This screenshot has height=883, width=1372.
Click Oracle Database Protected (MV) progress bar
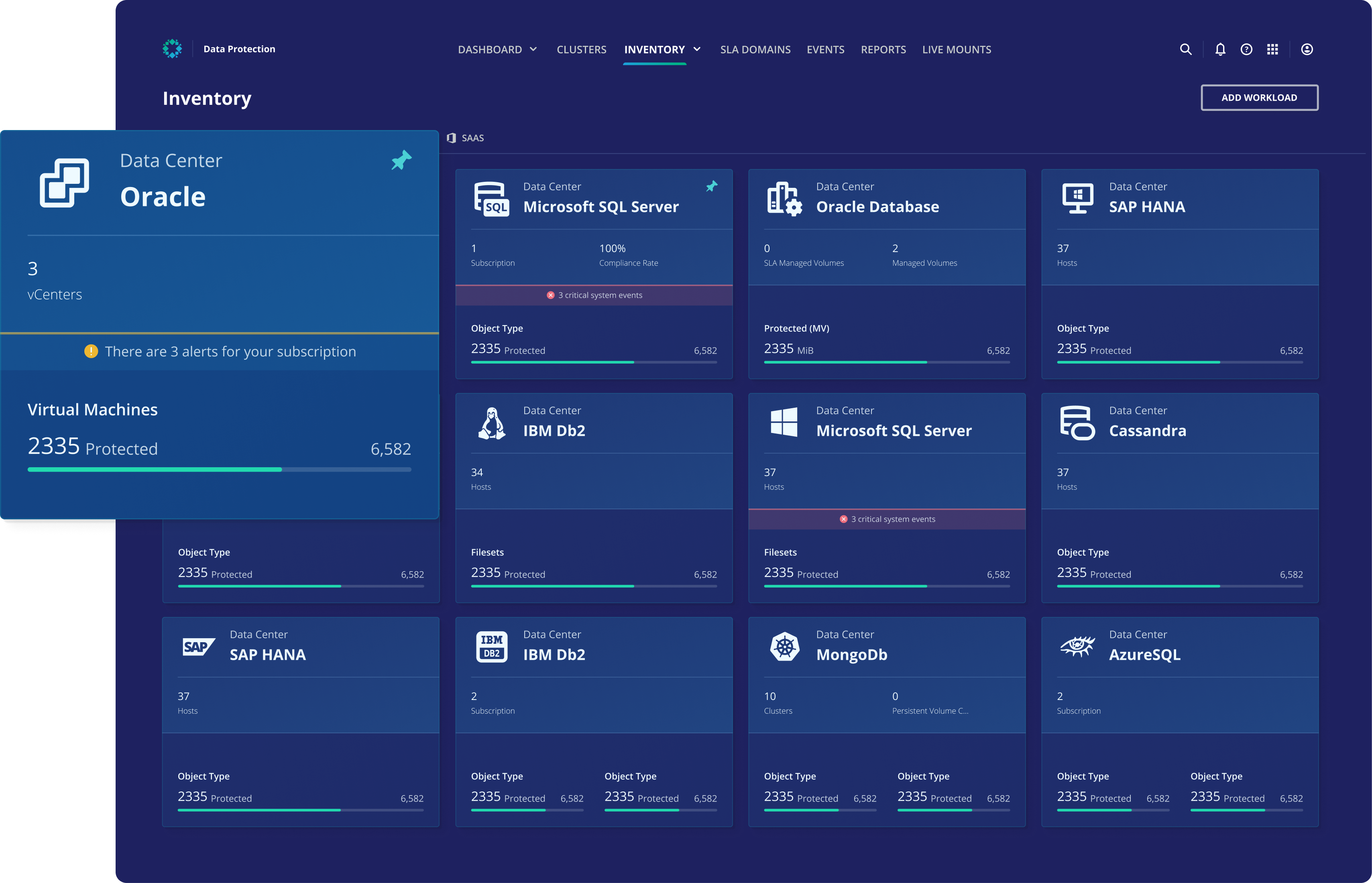(x=887, y=362)
